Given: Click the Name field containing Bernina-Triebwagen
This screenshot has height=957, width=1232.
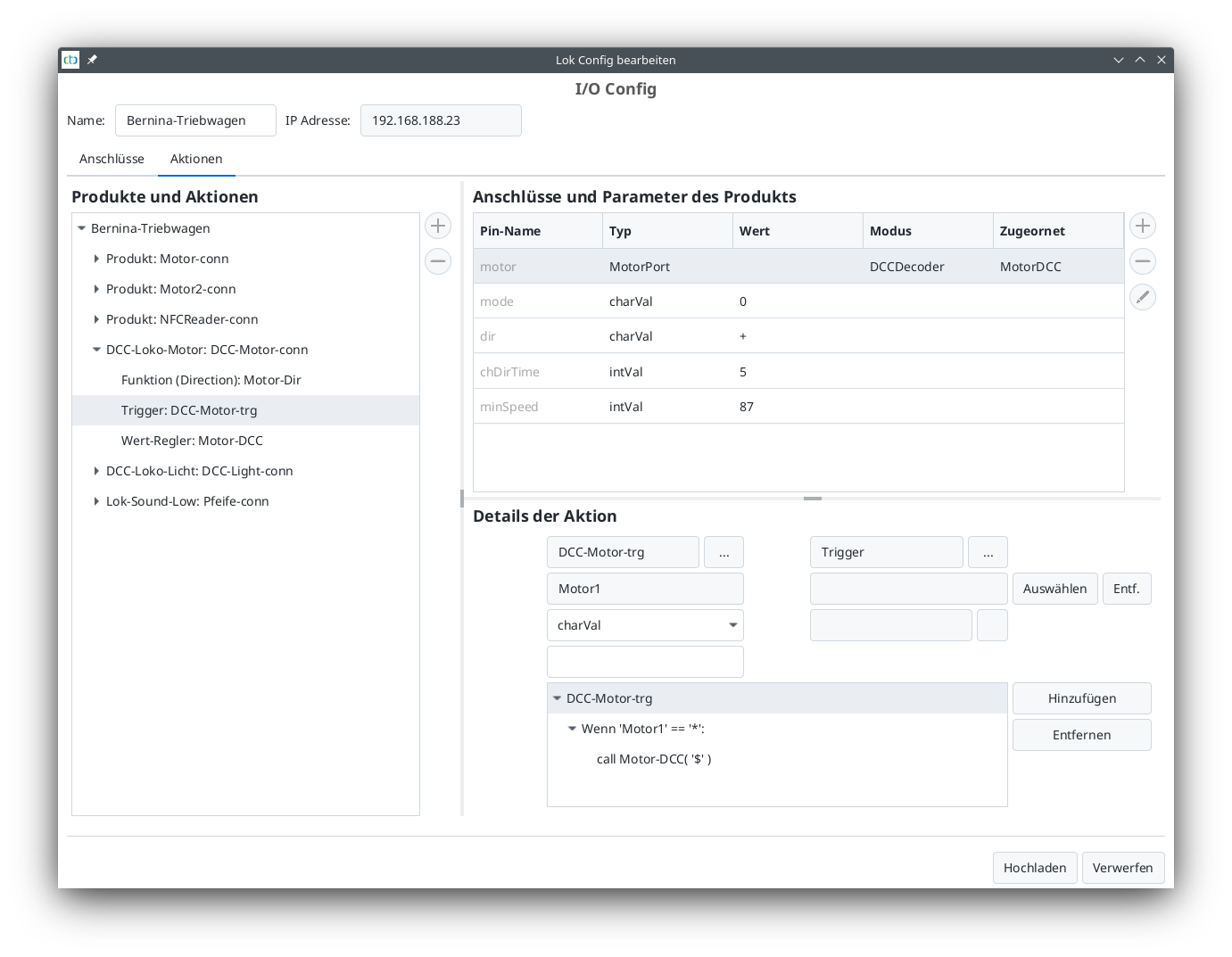Looking at the screenshot, I should click(195, 120).
